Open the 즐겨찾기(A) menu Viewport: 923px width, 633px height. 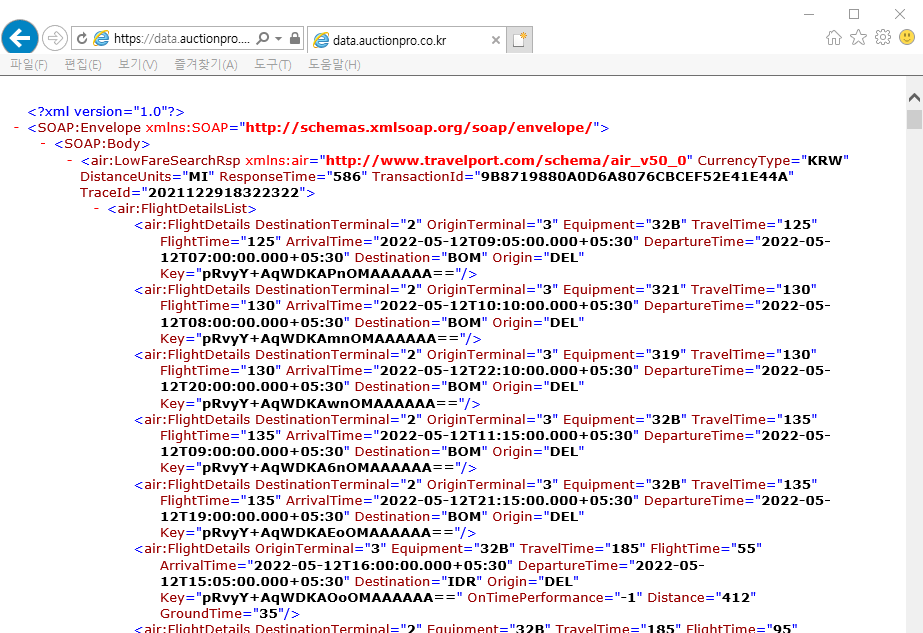(205, 65)
